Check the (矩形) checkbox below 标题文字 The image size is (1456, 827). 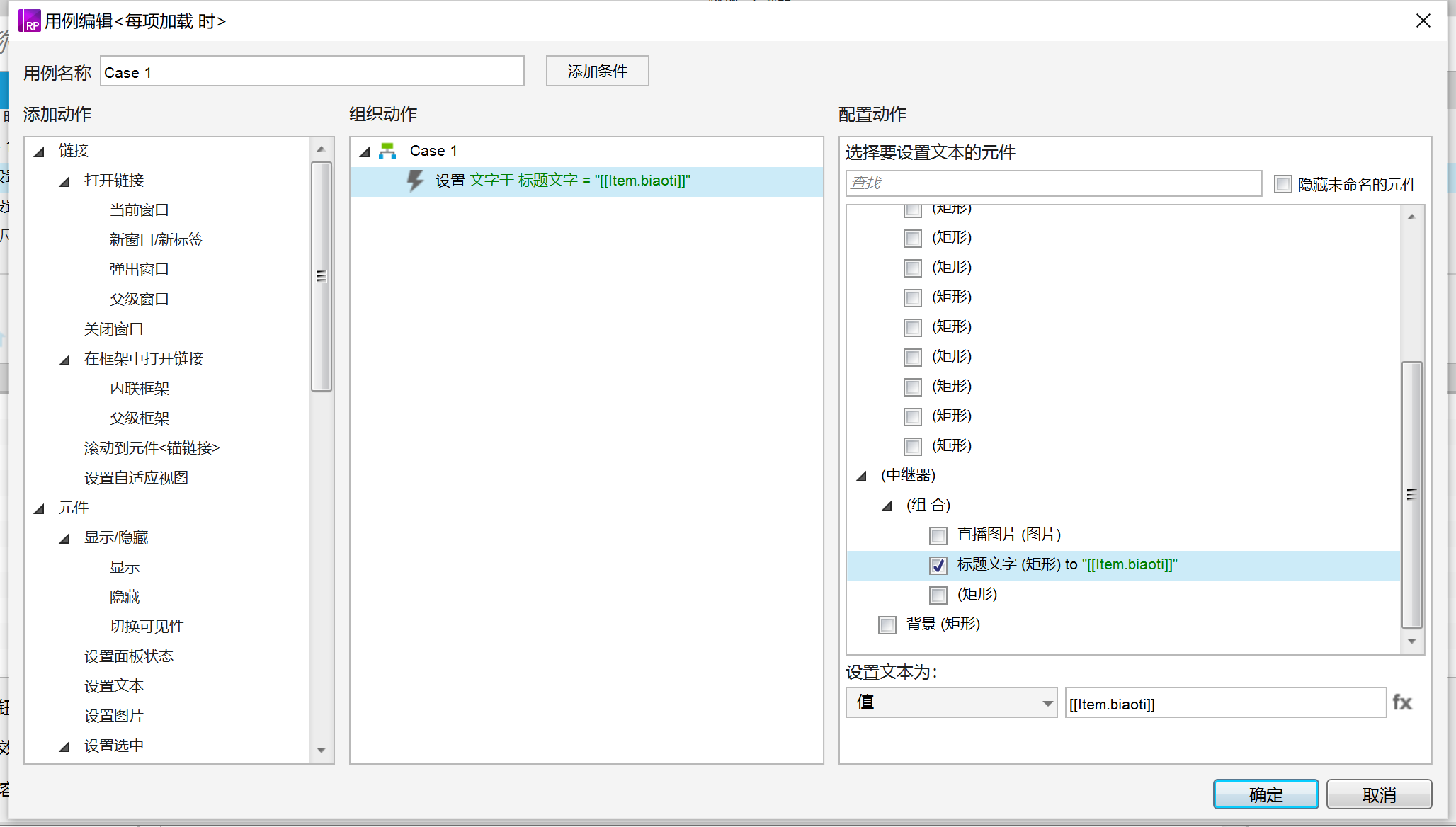pos(938,595)
